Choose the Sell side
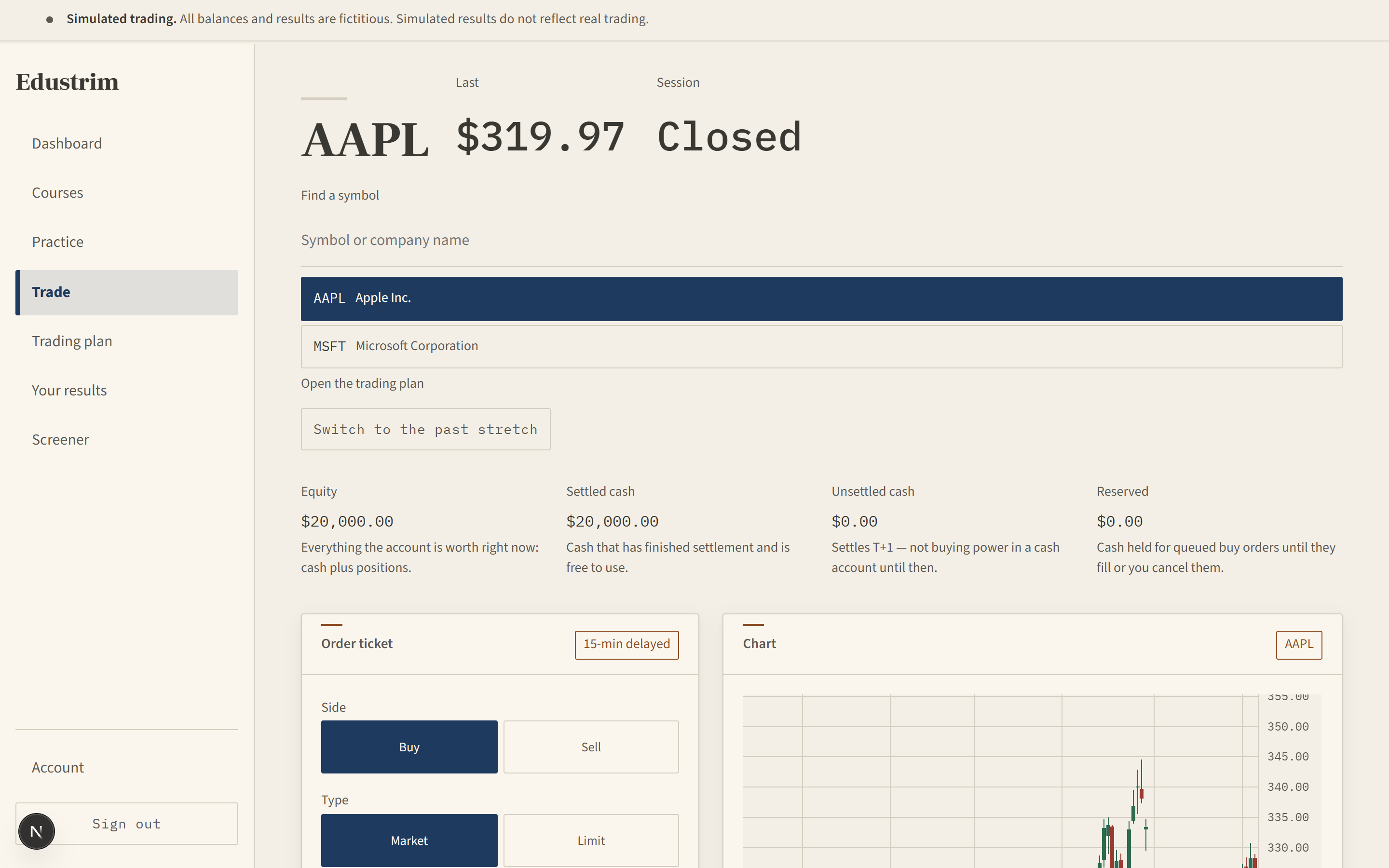This screenshot has height=868, width=1389. point(591,747)
